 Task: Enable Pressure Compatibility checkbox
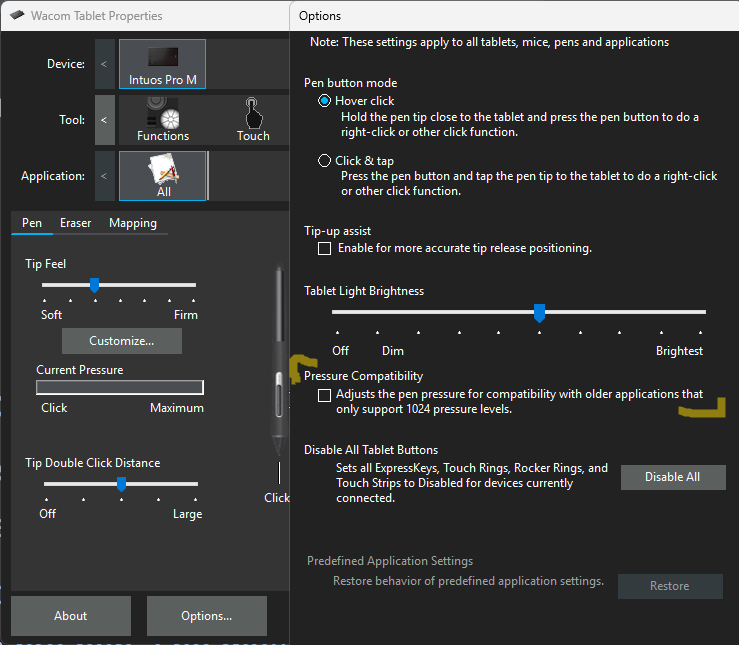[324, 395]
